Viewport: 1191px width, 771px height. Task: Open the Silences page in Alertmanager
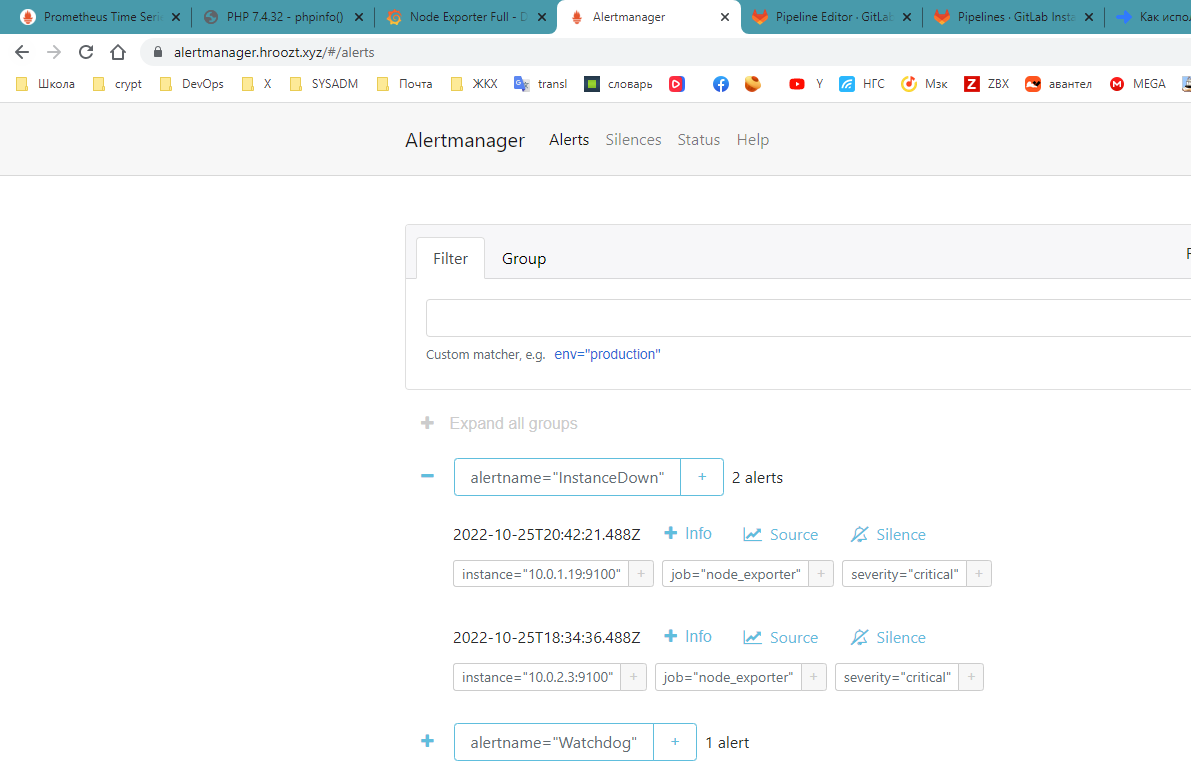point(633,139)
